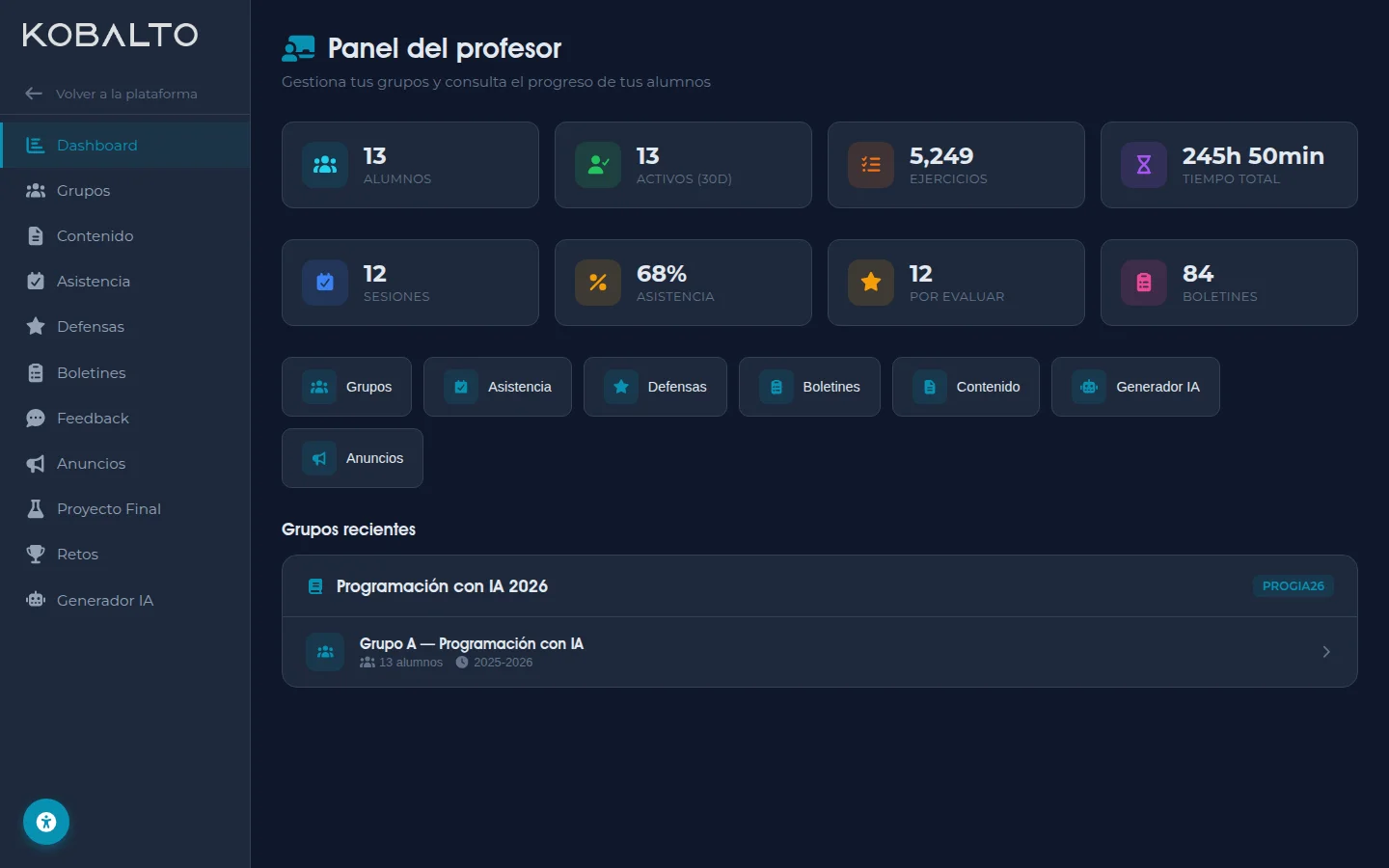1389x868 pixels.
Task: Open Retos in the sidebar
Action: tap(125, 555)
